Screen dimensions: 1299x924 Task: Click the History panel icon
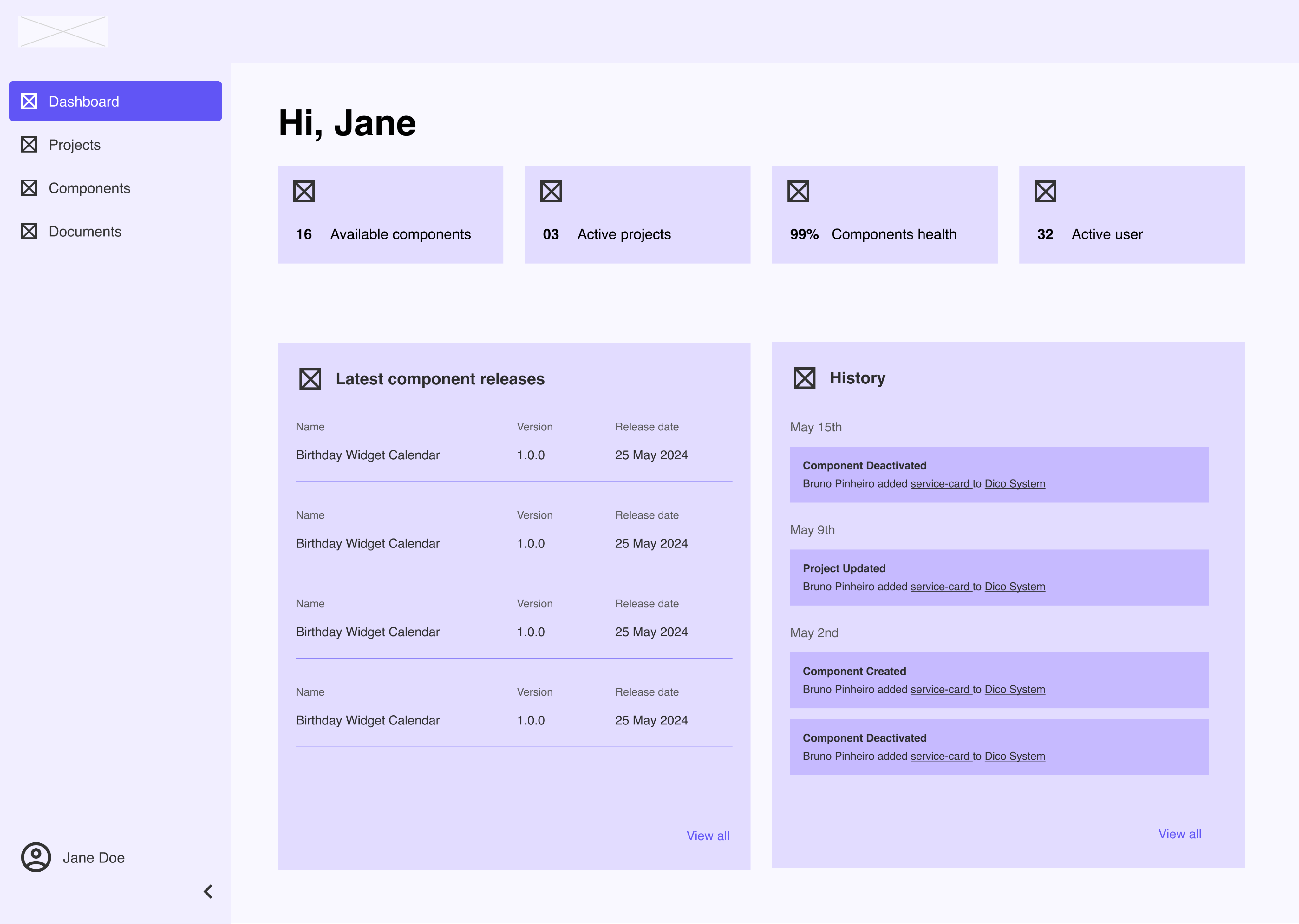(x=804, y=378)
